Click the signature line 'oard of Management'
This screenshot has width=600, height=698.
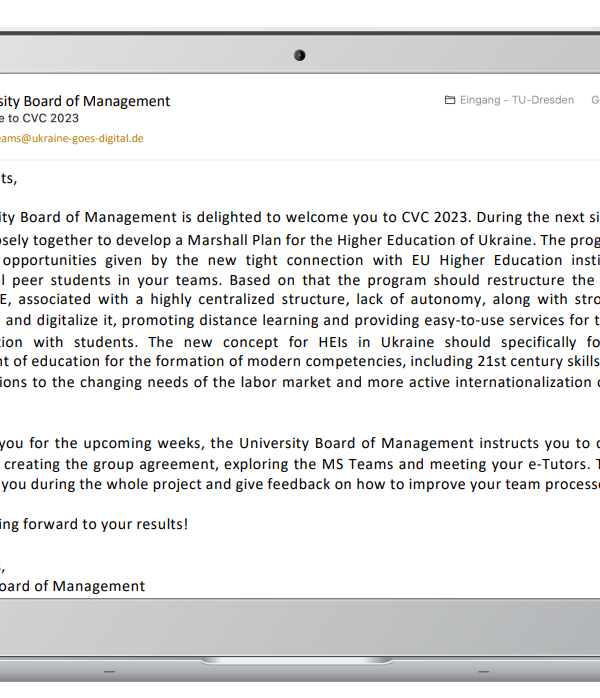pyautogui.click(x=73, y=586)
